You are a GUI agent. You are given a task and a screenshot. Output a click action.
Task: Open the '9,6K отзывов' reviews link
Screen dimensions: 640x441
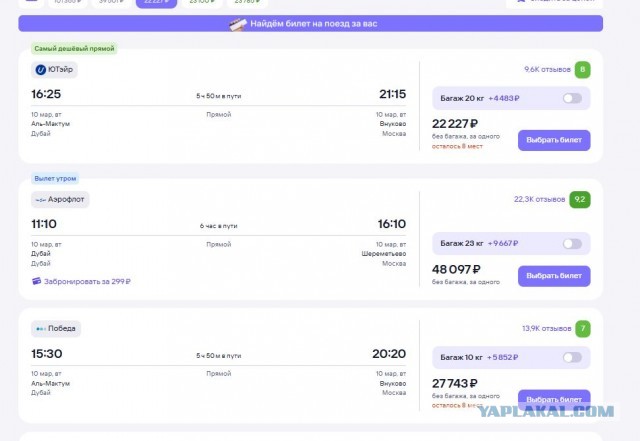(x=547, y=69)
